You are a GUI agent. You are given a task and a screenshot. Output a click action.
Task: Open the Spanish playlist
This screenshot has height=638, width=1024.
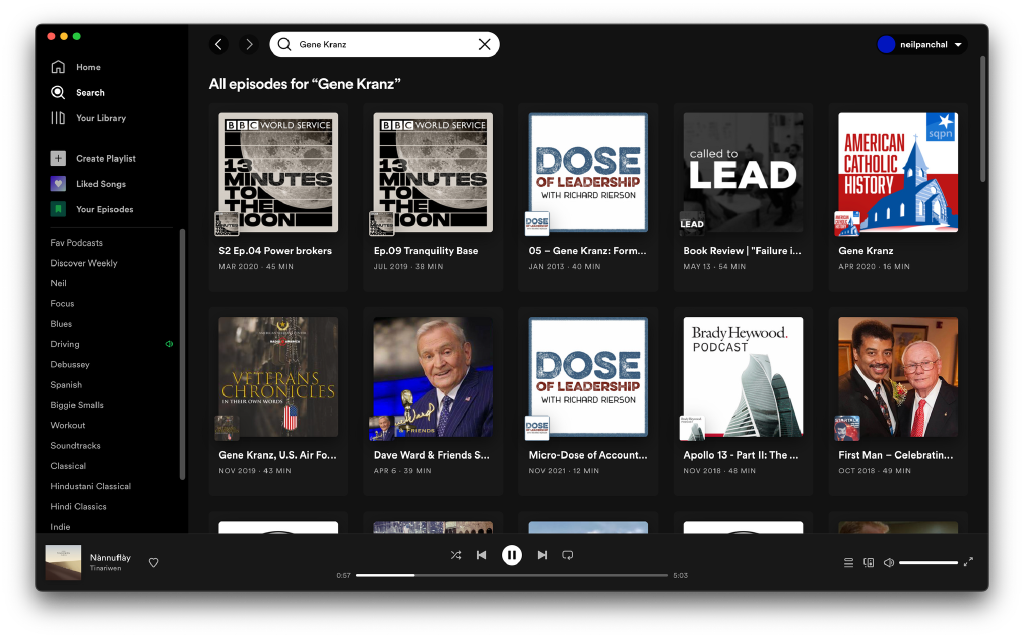[66, 385]
